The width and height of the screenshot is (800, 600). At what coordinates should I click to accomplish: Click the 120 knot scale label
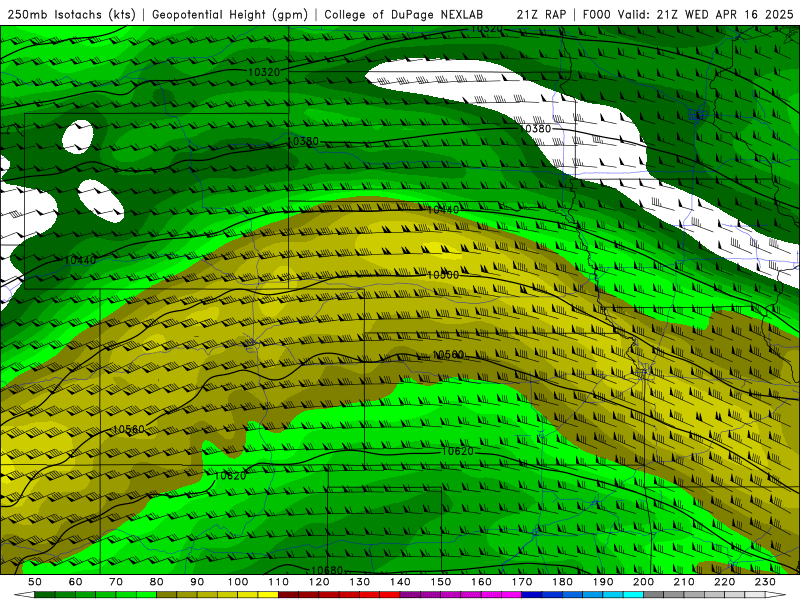point(319,582)
